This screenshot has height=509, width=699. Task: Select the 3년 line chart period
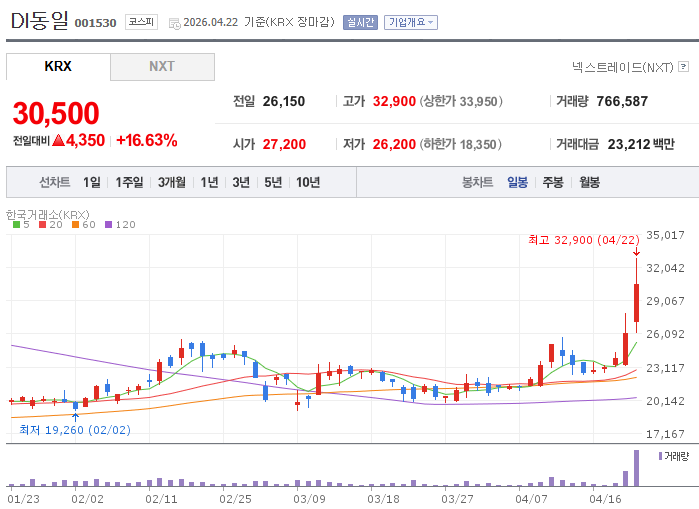(241, 182)
